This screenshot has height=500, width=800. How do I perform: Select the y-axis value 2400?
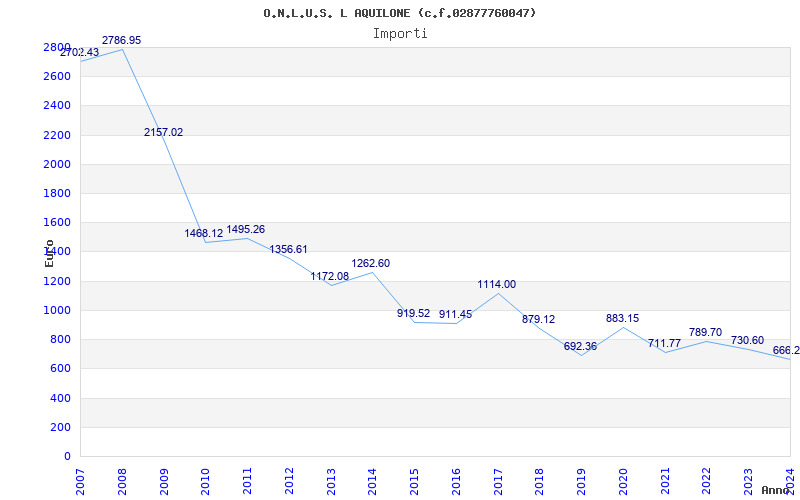point(57,106)
